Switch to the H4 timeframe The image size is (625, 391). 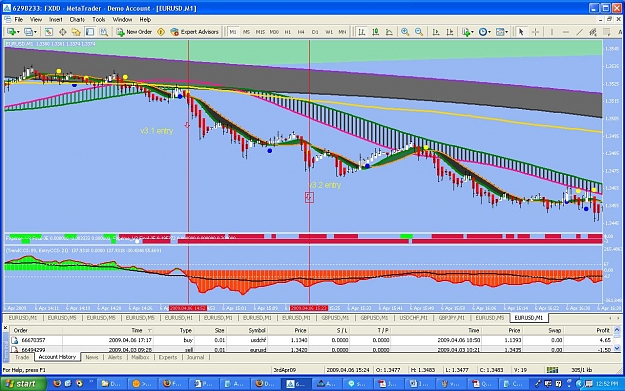301,32
